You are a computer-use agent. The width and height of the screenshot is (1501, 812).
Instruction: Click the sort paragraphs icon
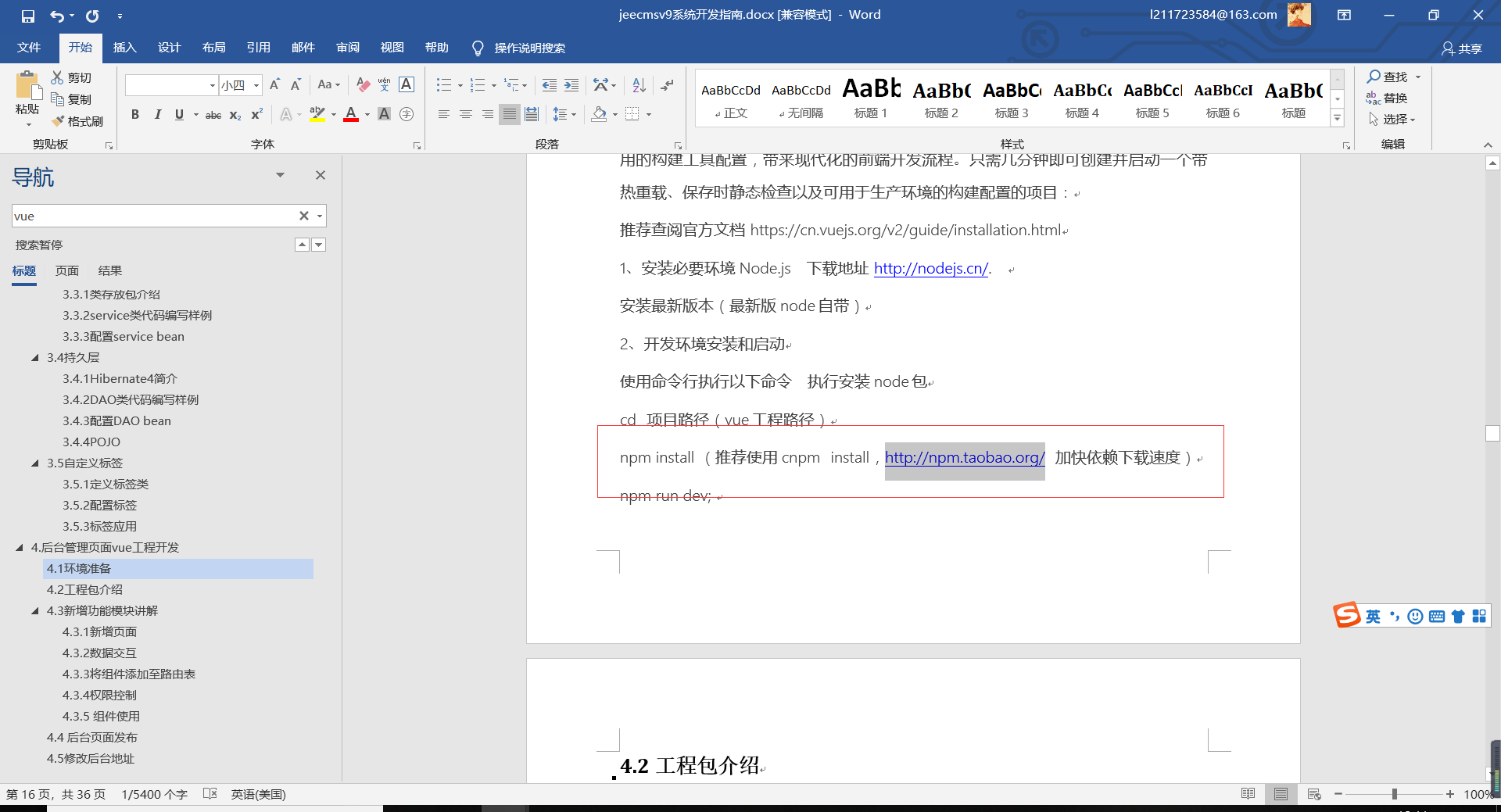pos(639,84)
